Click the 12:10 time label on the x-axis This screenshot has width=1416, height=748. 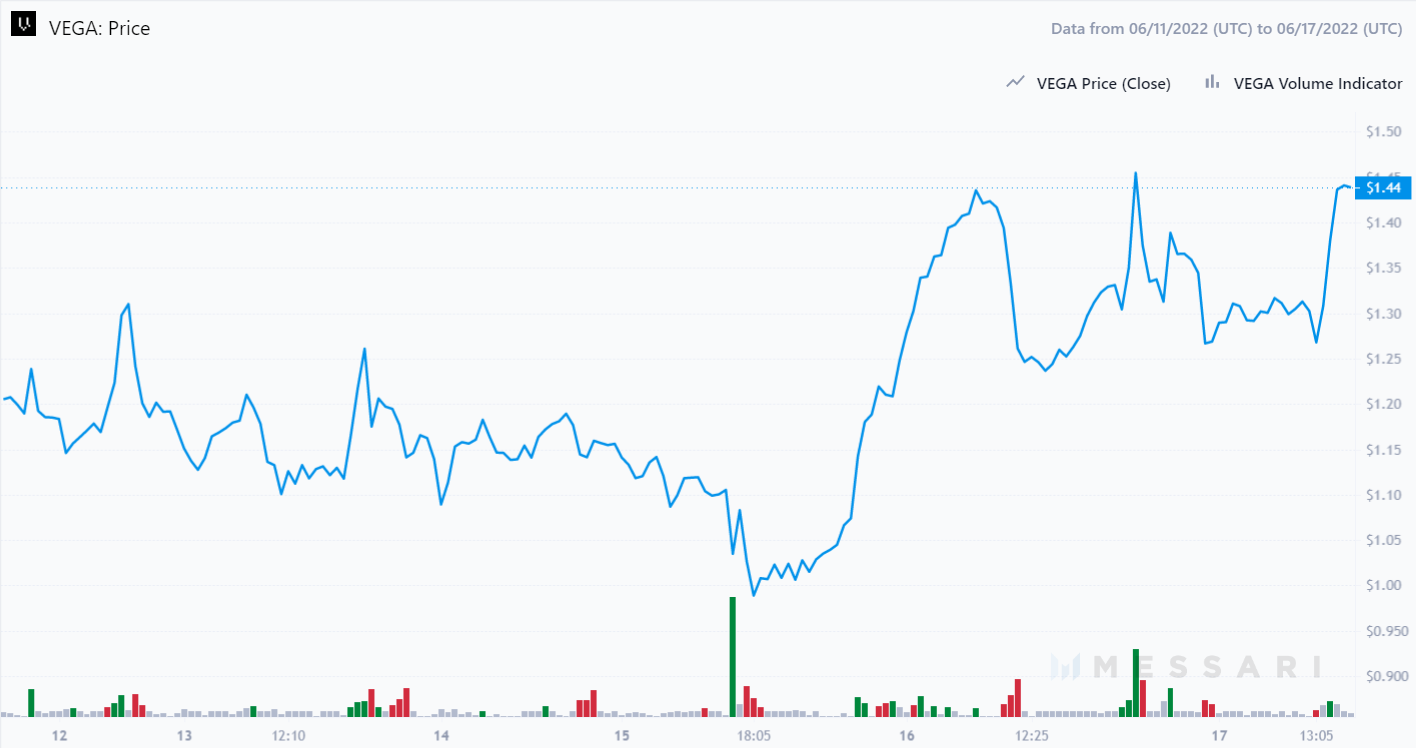point(288,736)
